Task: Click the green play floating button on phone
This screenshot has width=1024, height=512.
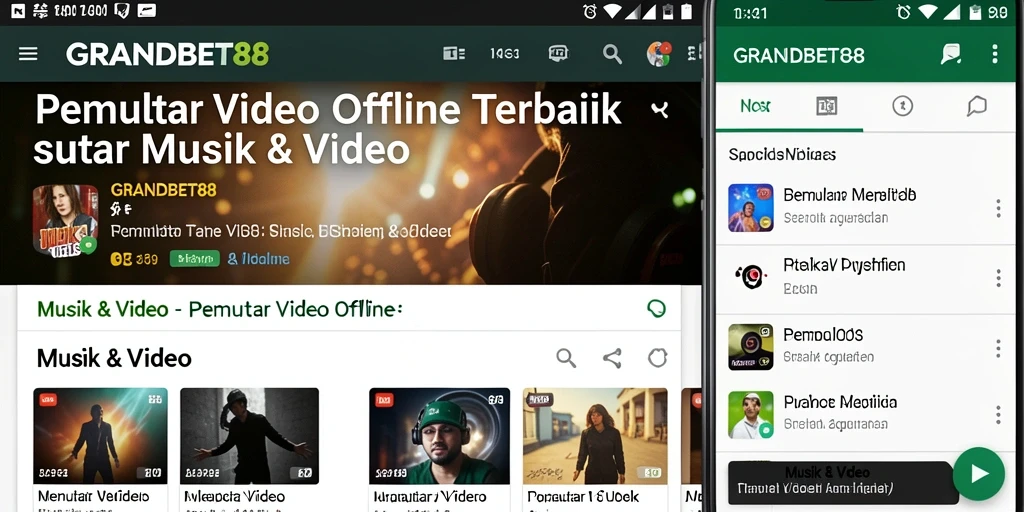Action: [x=978, y=474]
